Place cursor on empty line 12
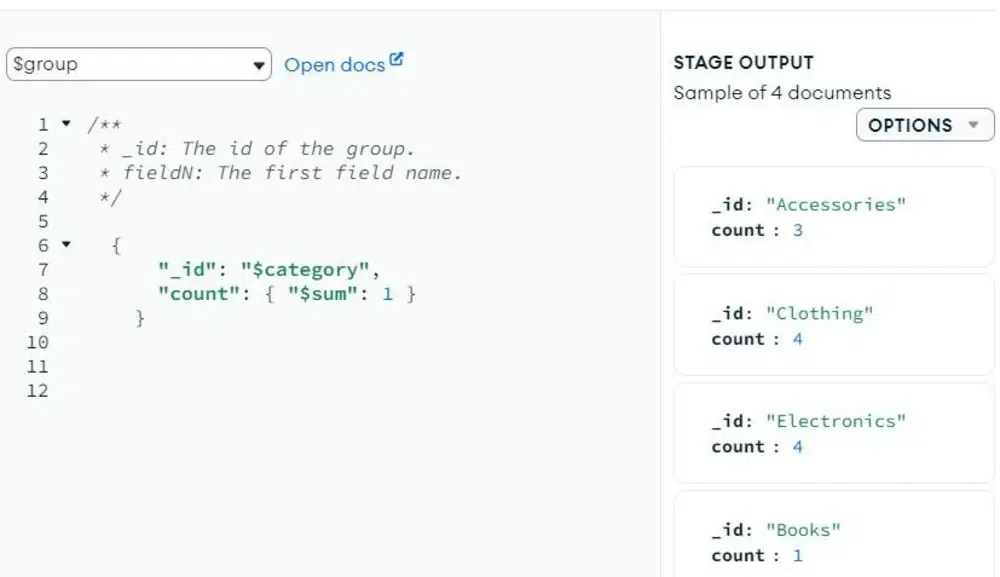Viewport: 1000px width, 577px height. 255,391
